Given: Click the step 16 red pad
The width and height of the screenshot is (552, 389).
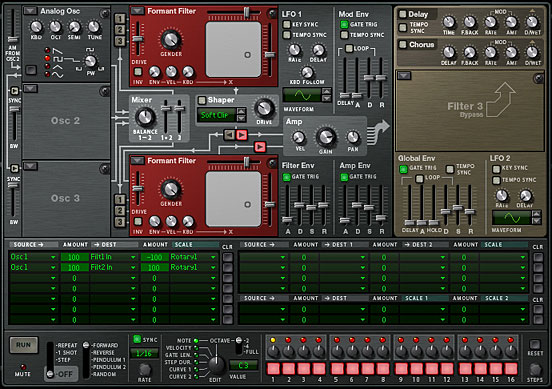Looking at the screenshot, I should [510, 369].
